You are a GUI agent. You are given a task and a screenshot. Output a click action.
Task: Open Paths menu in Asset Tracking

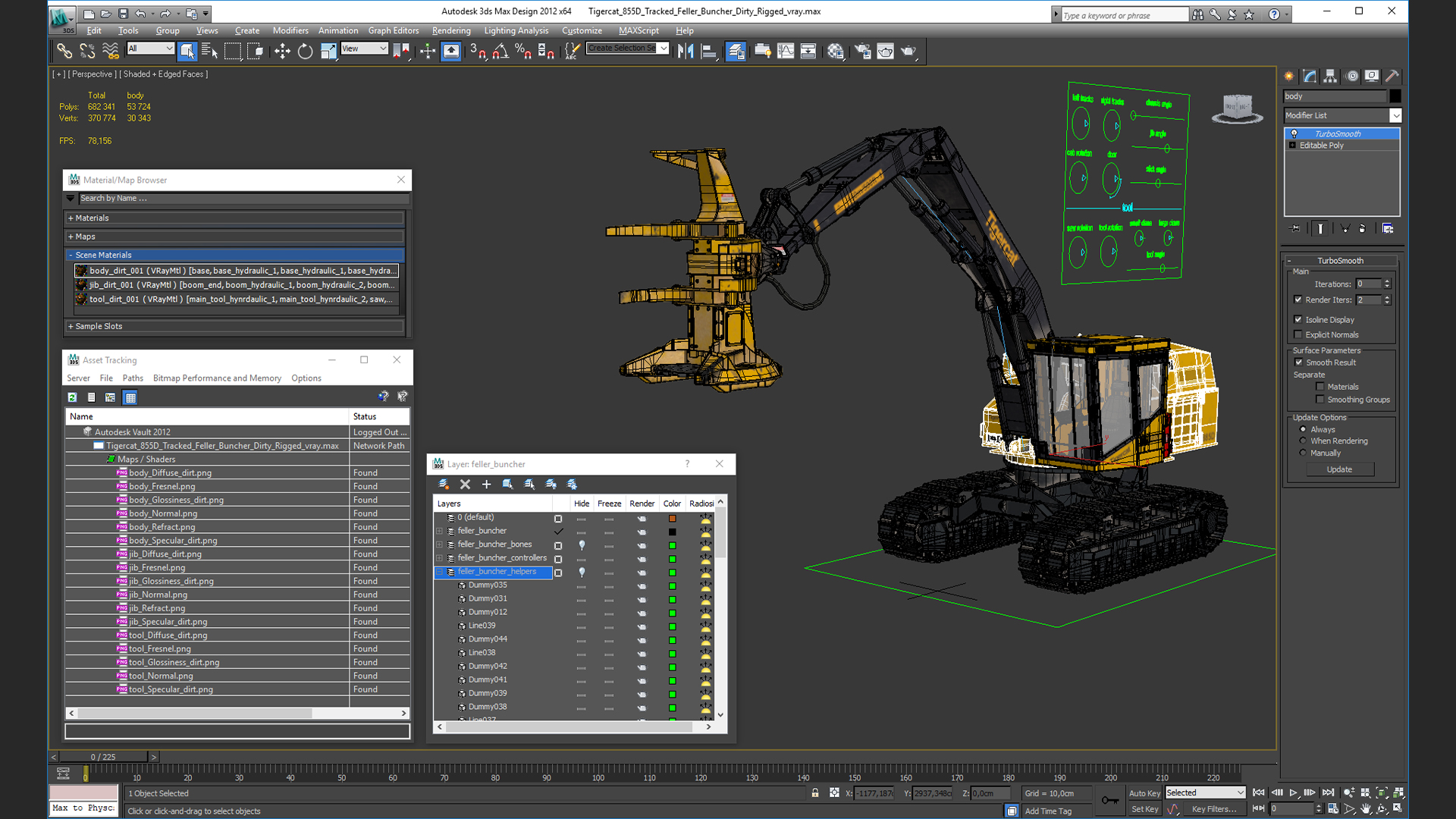click(133, 378)
